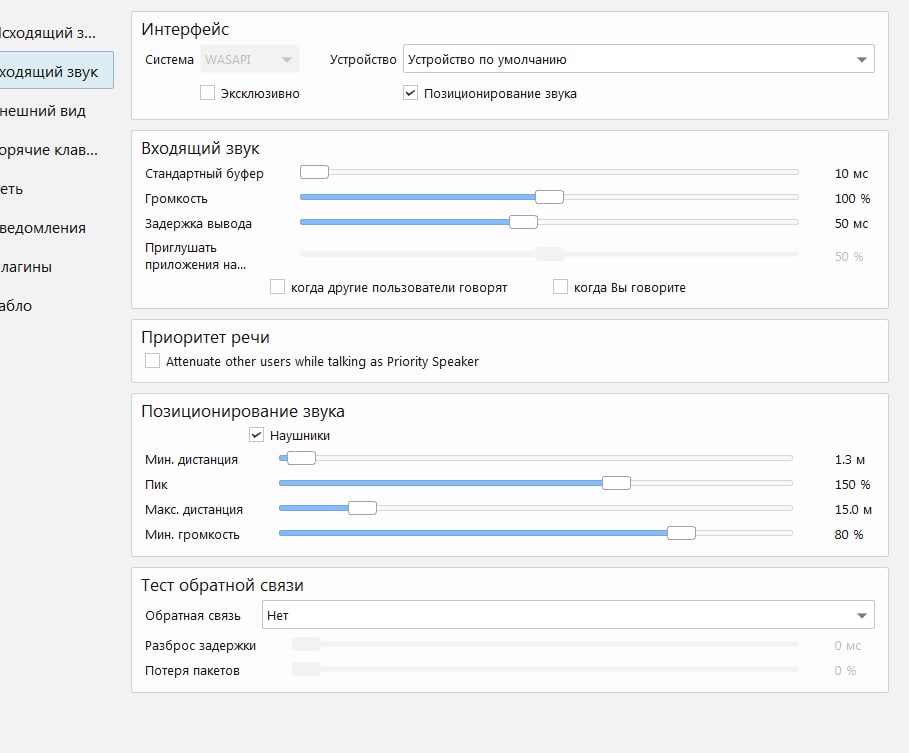Go to the Уведомления settings page
This screenshot has height=753, width=909.
tap(44, 228)
